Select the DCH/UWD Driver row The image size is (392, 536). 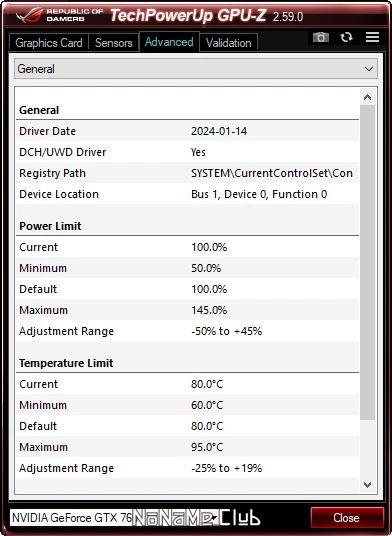(x=187, y=152)
